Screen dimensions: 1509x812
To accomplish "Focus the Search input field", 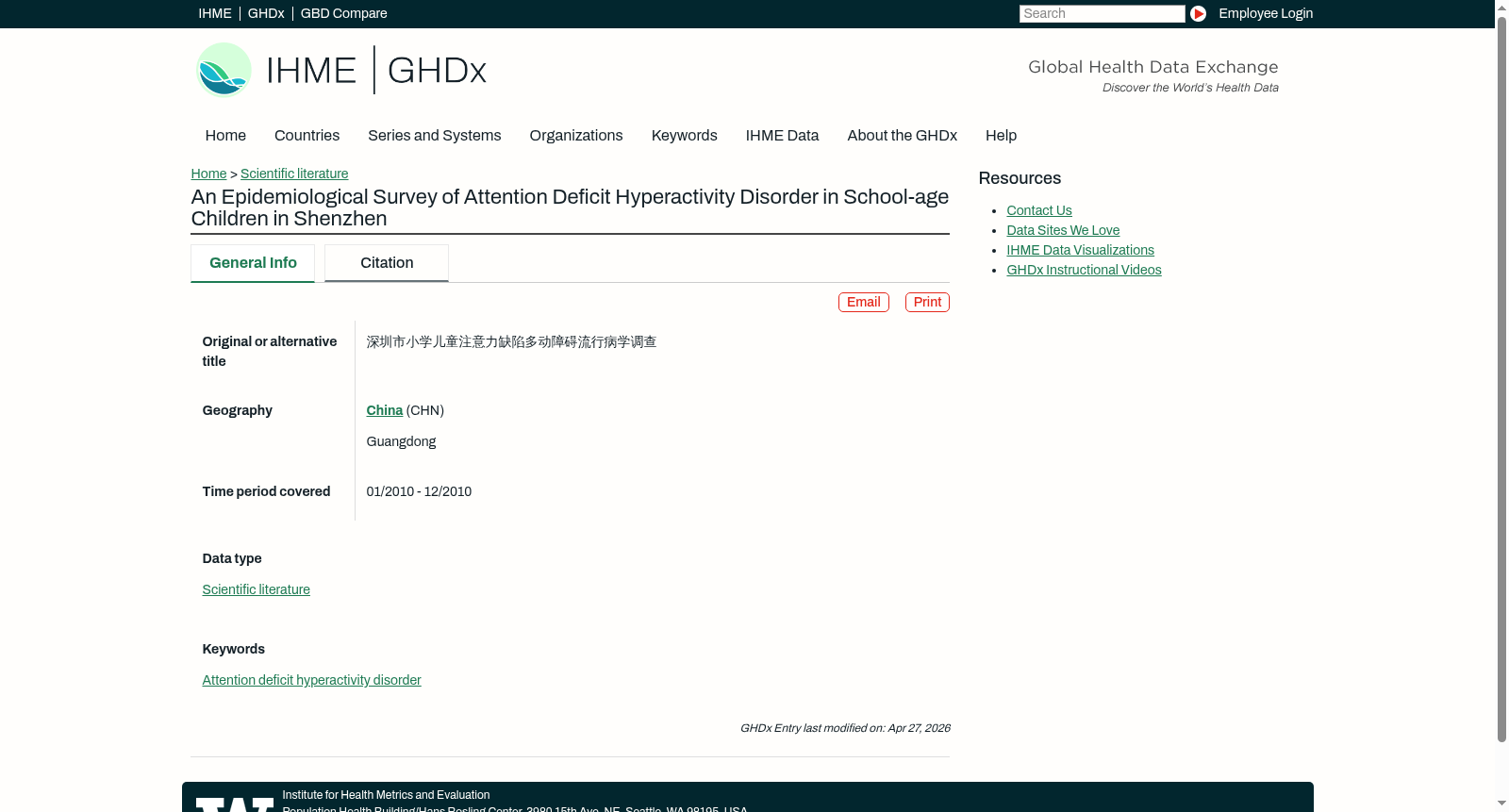I will (1102, 13).
